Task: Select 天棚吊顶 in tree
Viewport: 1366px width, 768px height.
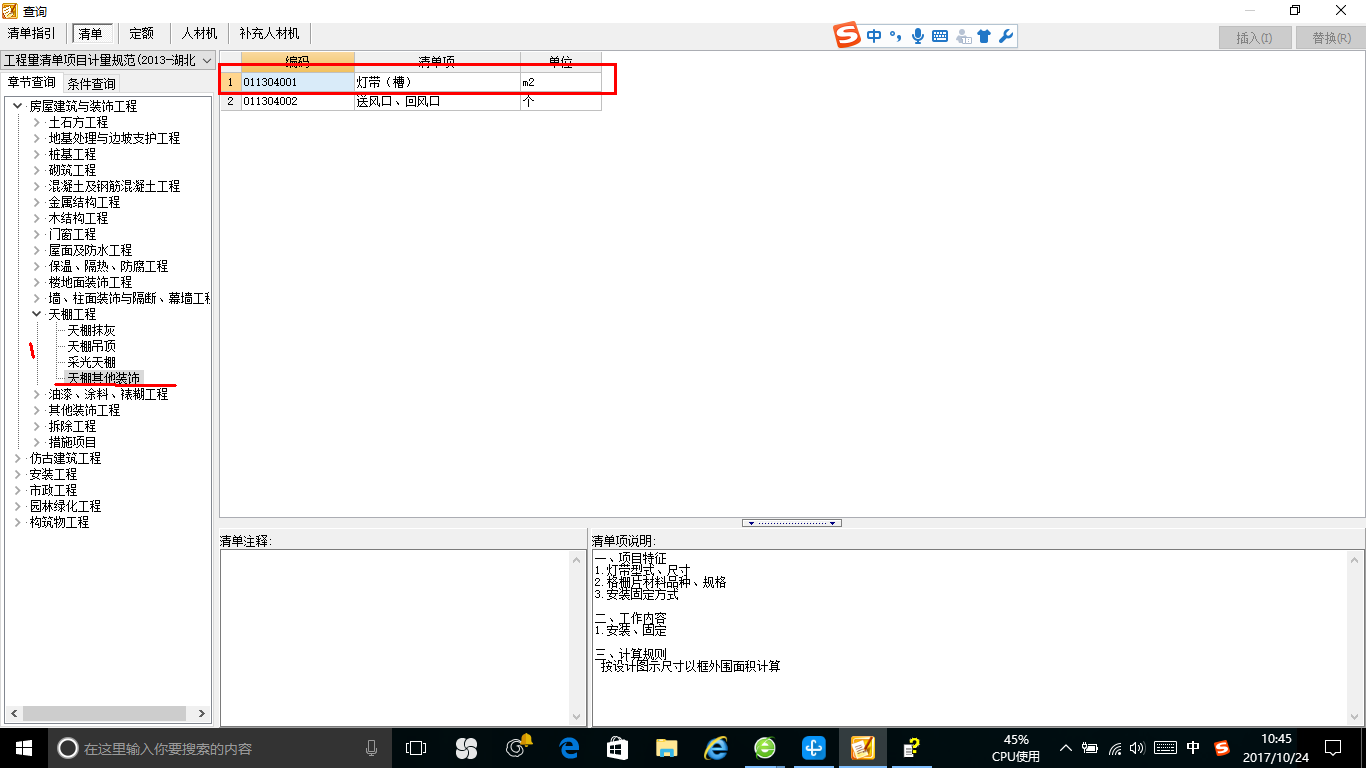Action: [x=92, y=346]
